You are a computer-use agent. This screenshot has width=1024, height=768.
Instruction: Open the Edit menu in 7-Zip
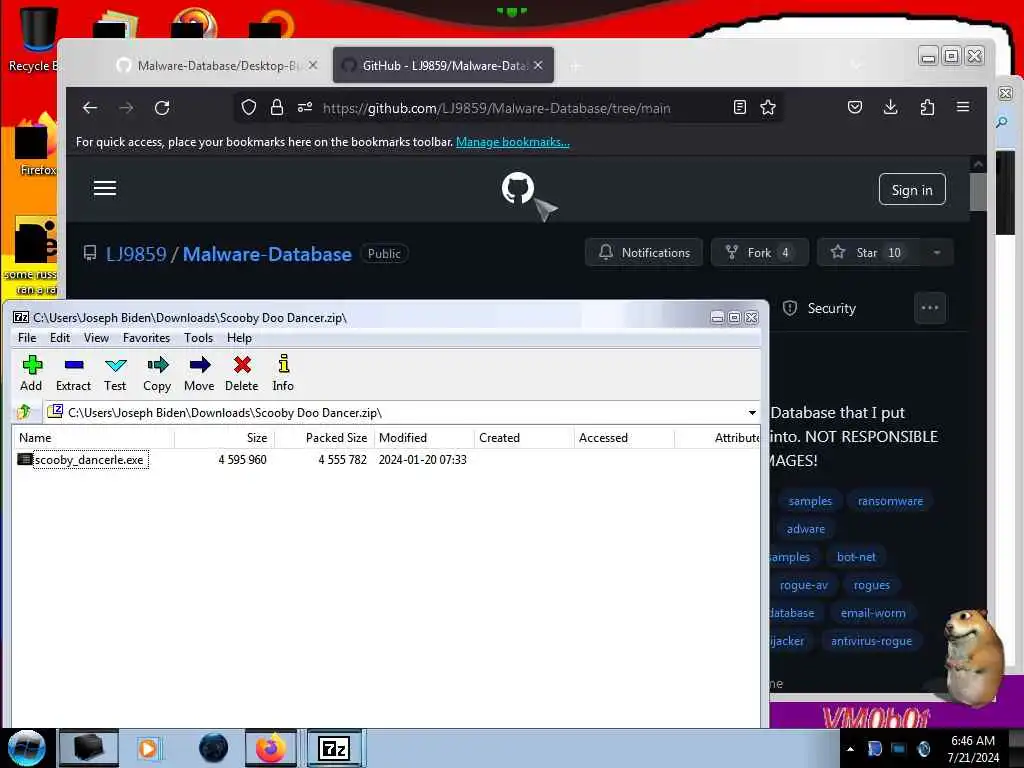(59, 338)
